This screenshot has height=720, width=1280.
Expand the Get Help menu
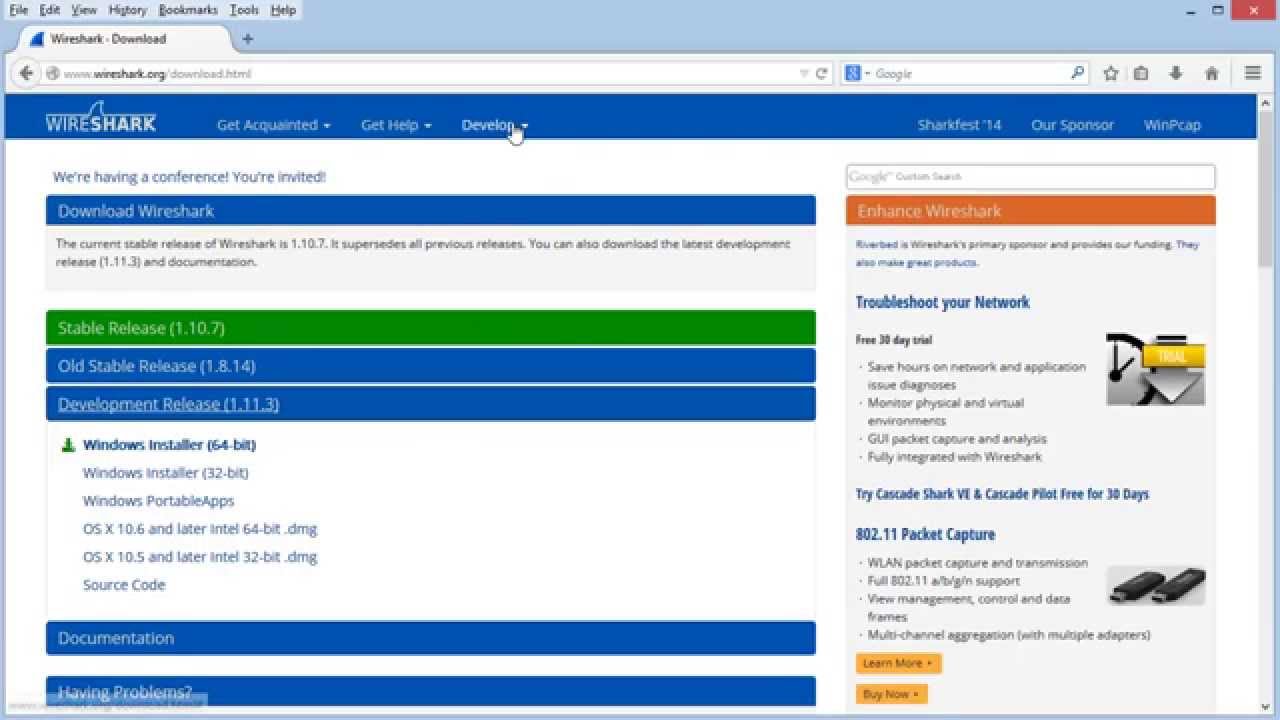[x=396, y=125]
